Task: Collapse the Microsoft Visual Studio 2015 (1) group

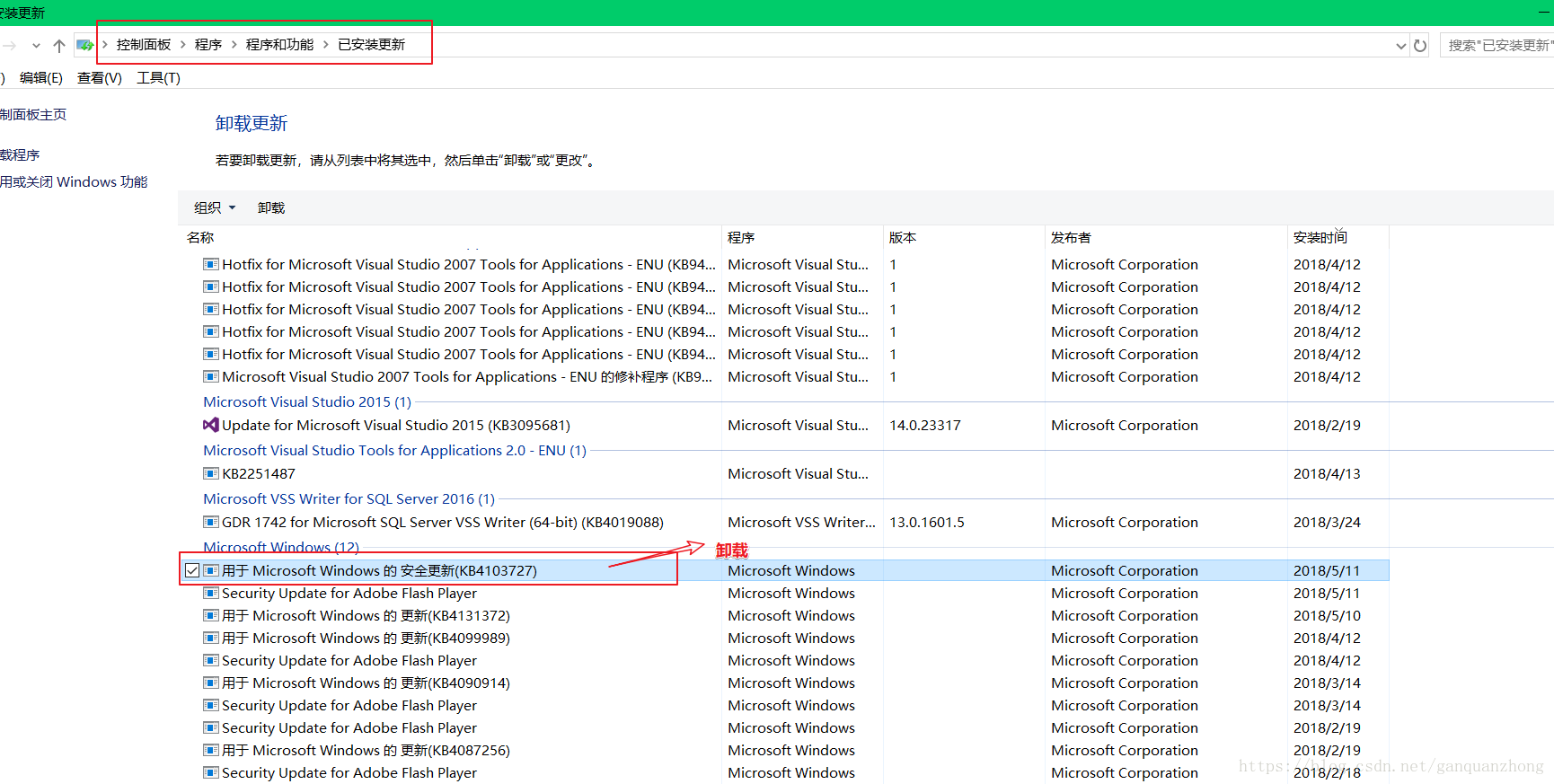Action: point(307,402)
